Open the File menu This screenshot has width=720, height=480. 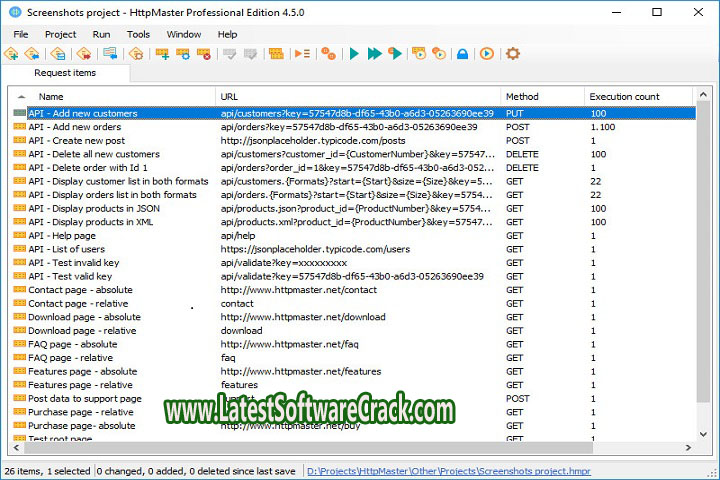pyautogui.click(x=21, y=34)
